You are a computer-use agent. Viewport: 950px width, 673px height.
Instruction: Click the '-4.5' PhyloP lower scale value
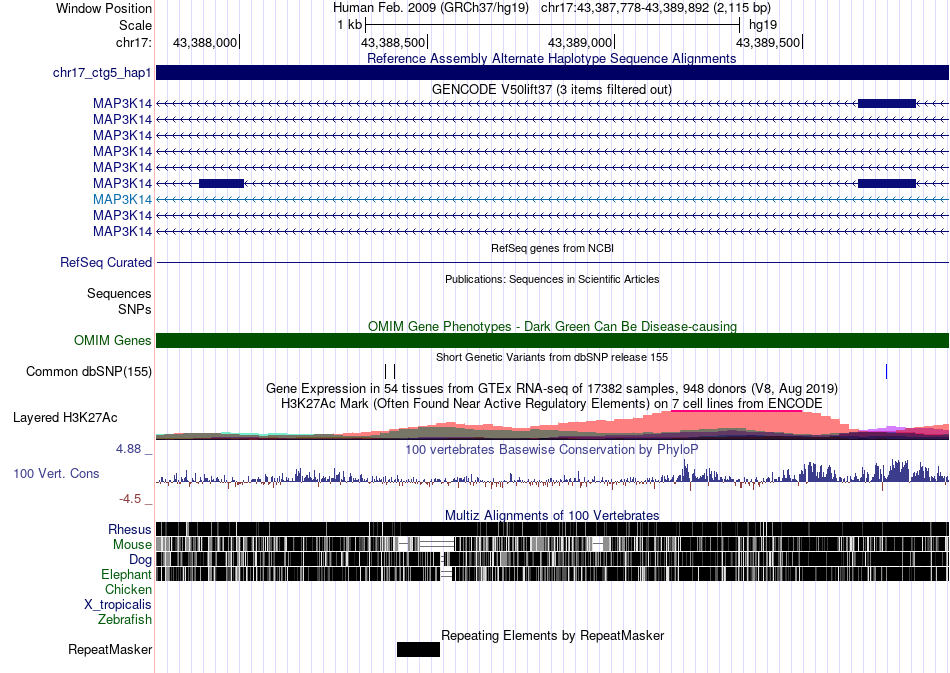pos(130,499)
